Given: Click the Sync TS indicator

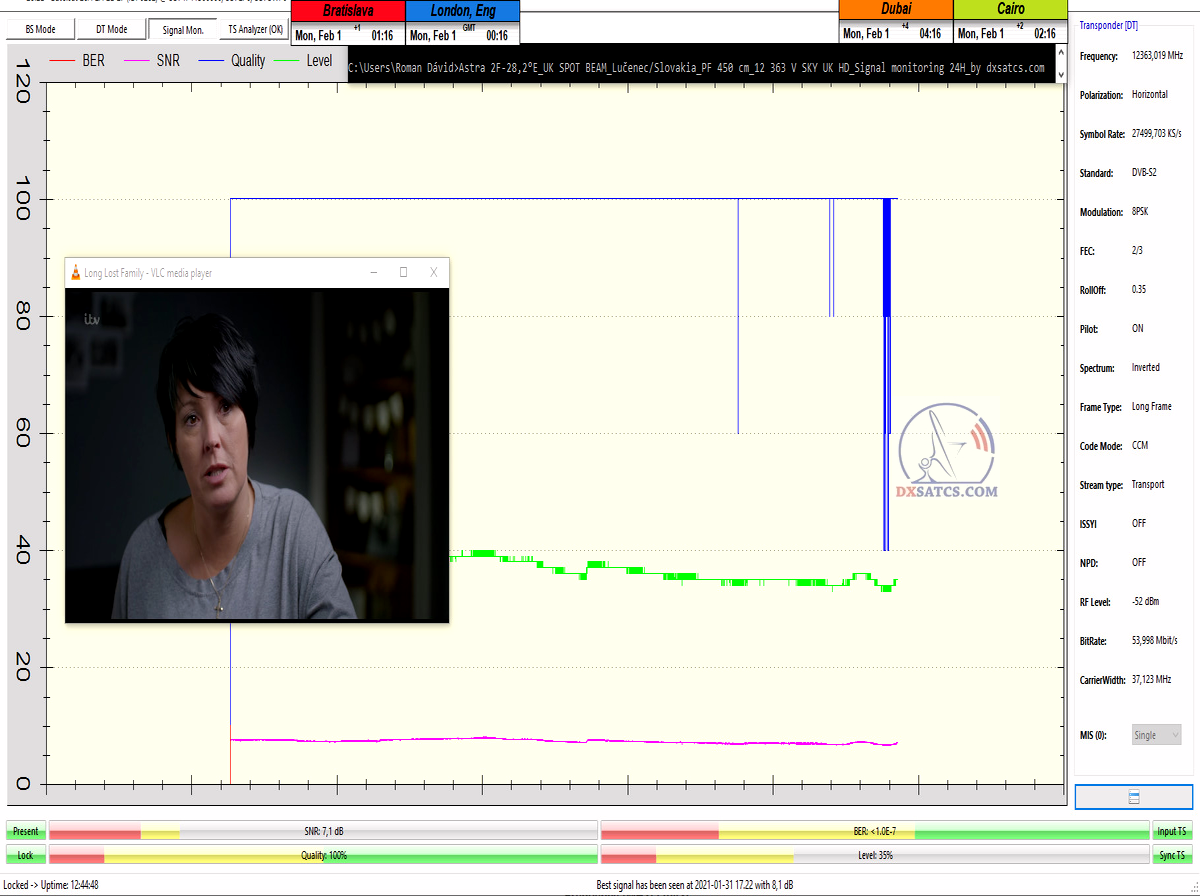Looking at the screenshot, I should pos(1172,855).
